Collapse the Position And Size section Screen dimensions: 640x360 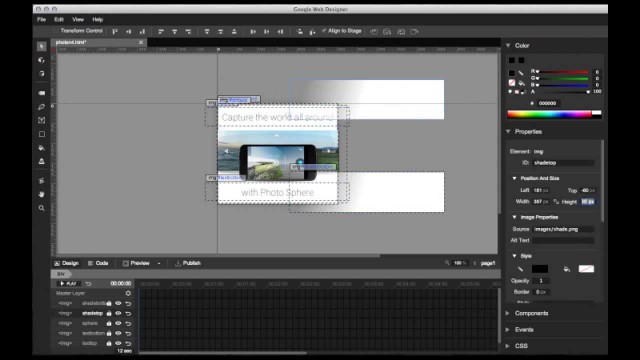pyautogui.click(x=514, y=178)
